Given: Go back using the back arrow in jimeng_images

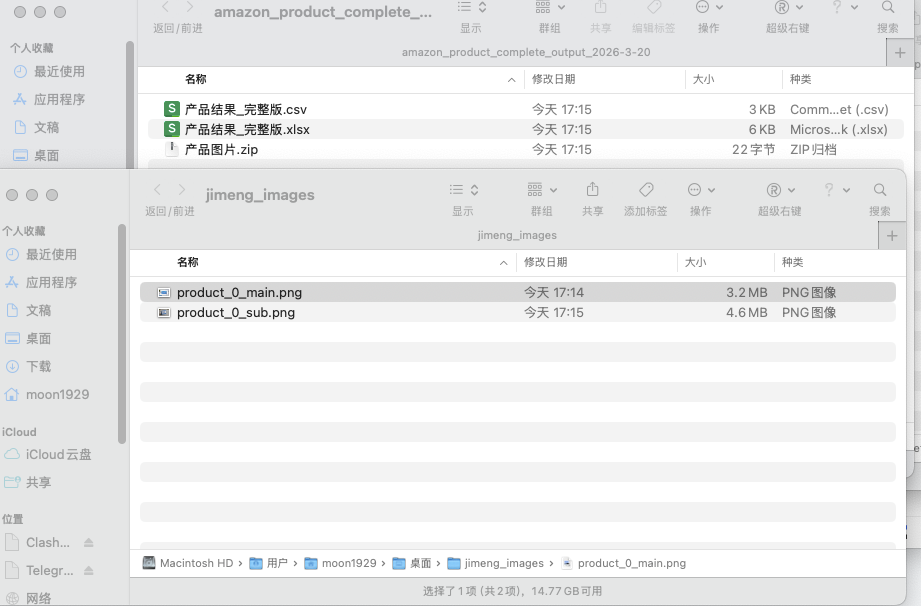Looking at the screenshot, I should tap(157, 190).
